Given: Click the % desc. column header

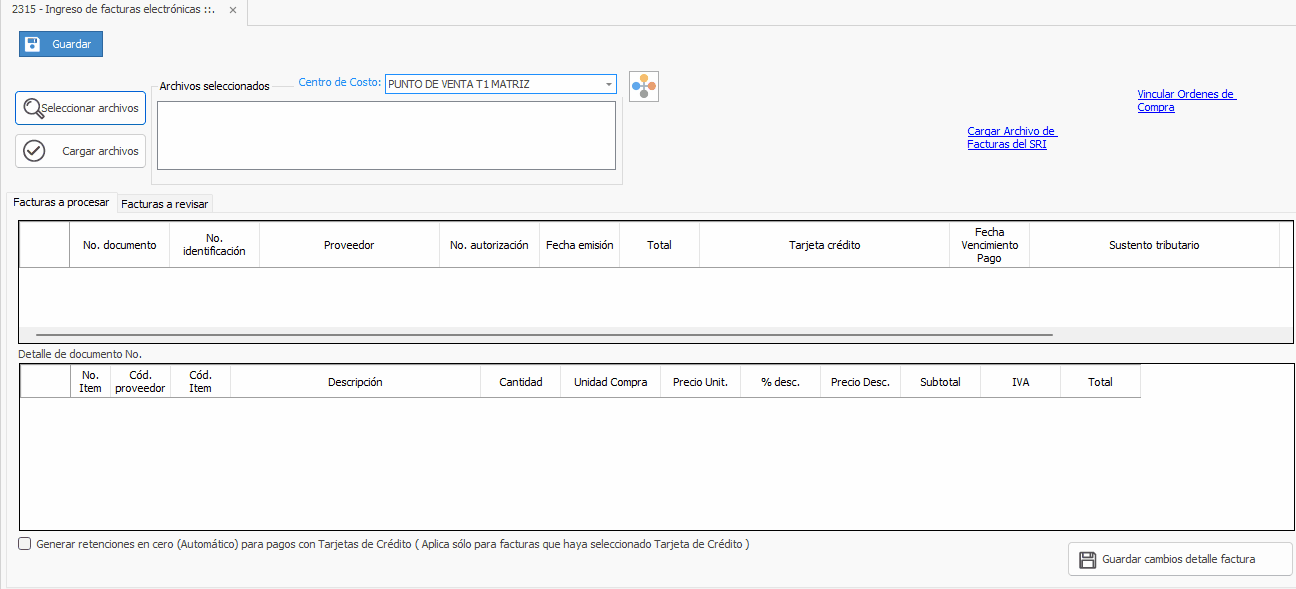Looking at the screenshot, I should pyautogui.click(x=780, y=382).
